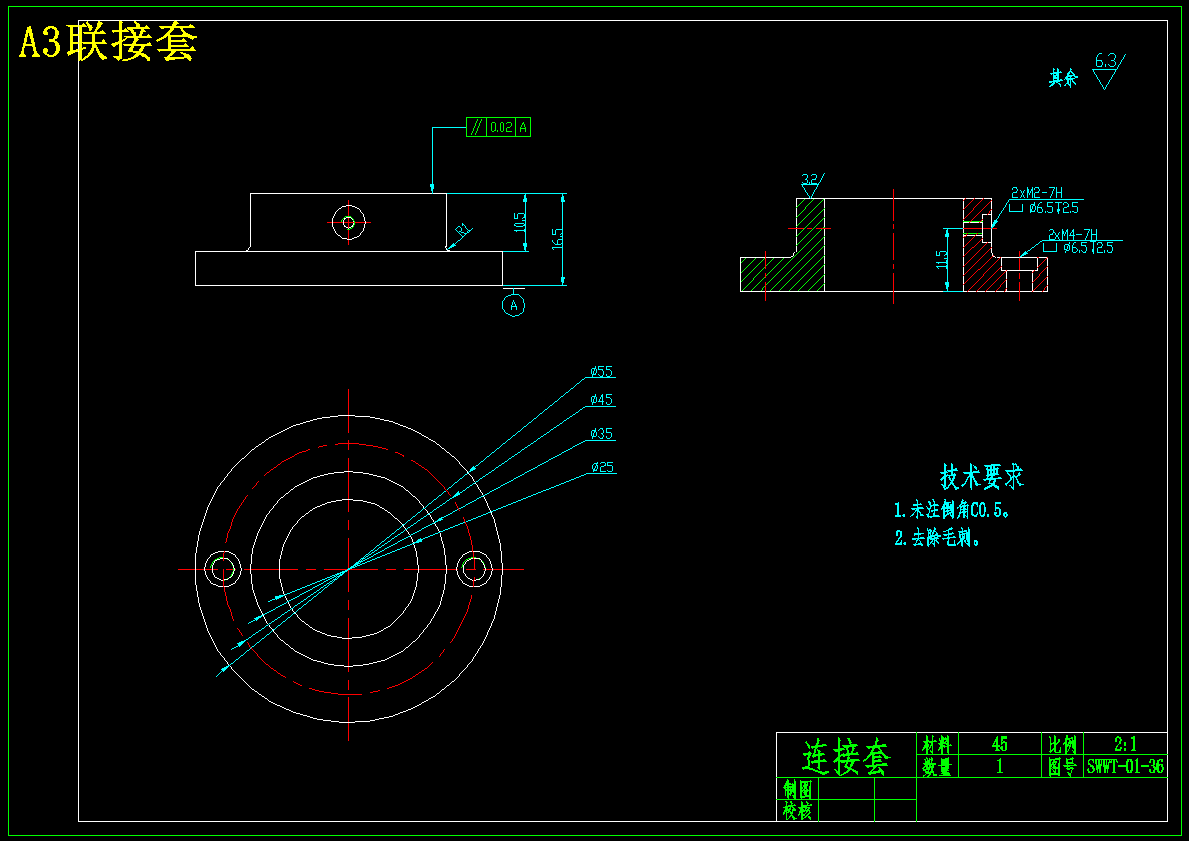Screen dimensions: 1189x841
Task: Click the R1 fillet radius label
Action: pyautogui.click(x=463, y=229)
